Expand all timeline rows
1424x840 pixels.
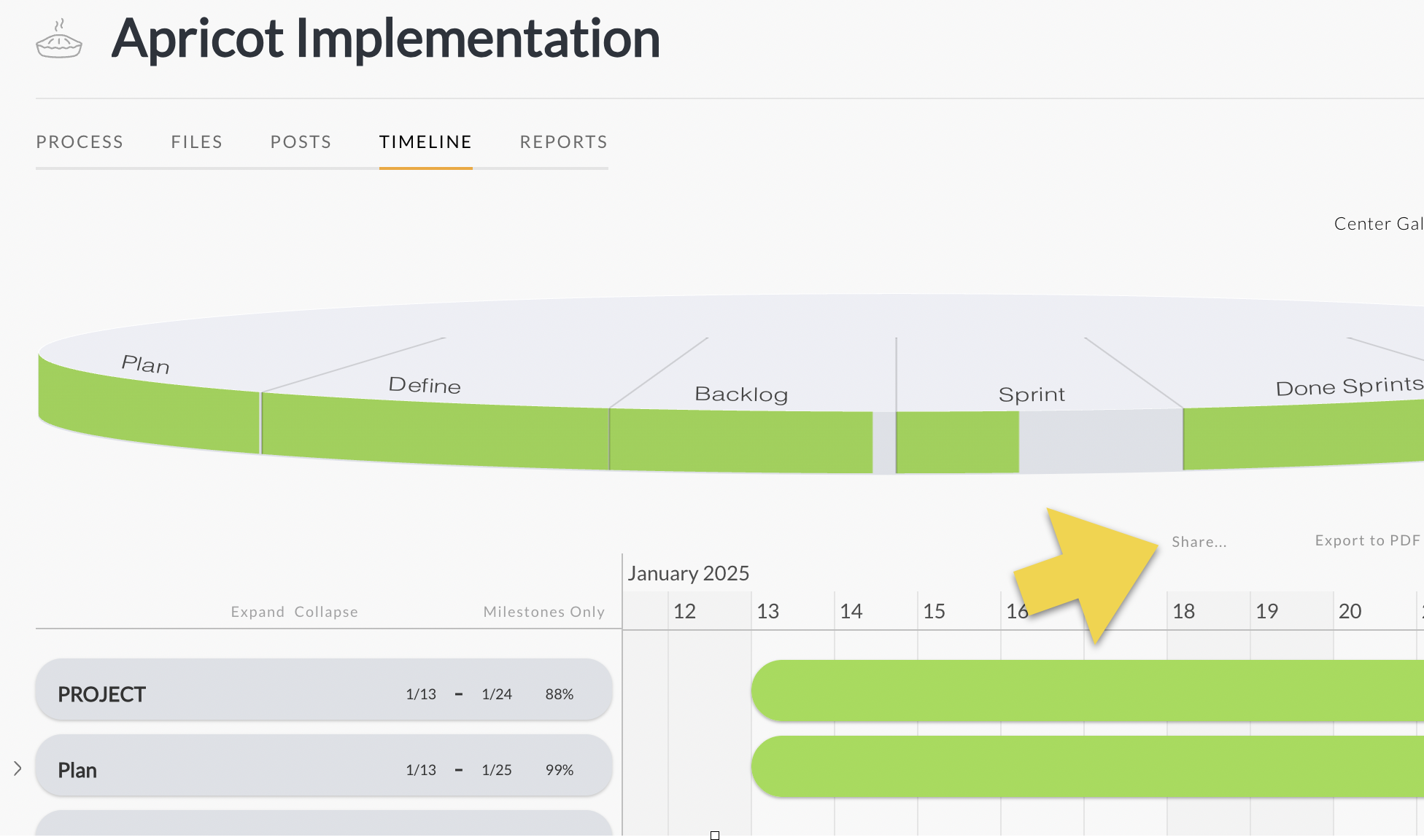[258, 612]
